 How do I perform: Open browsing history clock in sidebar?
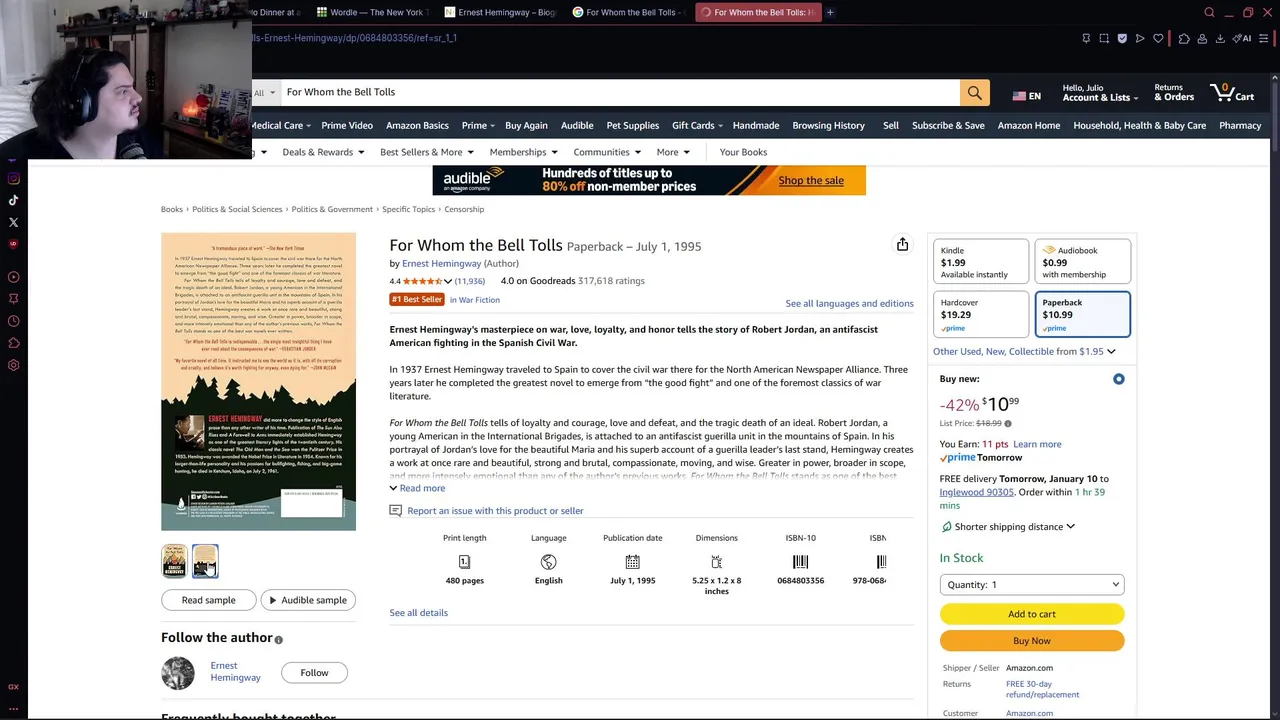(13, 321)
